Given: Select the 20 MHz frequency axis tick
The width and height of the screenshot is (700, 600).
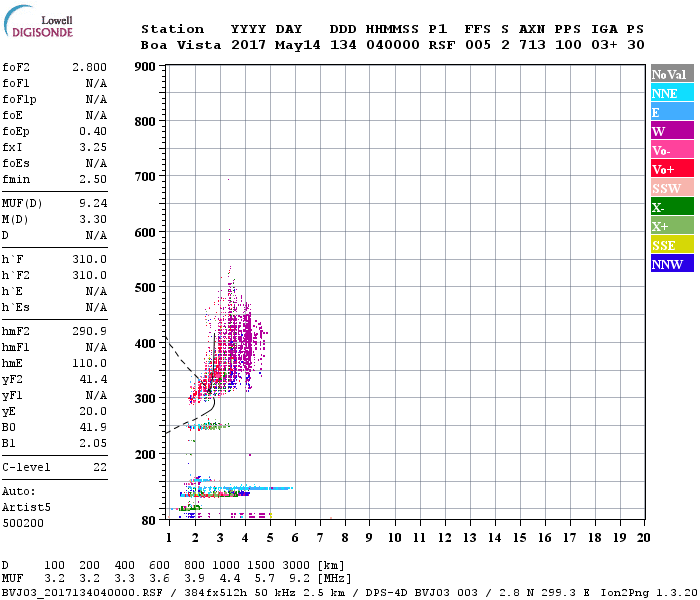Looking at the screenshot, I should (x=642, y=537).
